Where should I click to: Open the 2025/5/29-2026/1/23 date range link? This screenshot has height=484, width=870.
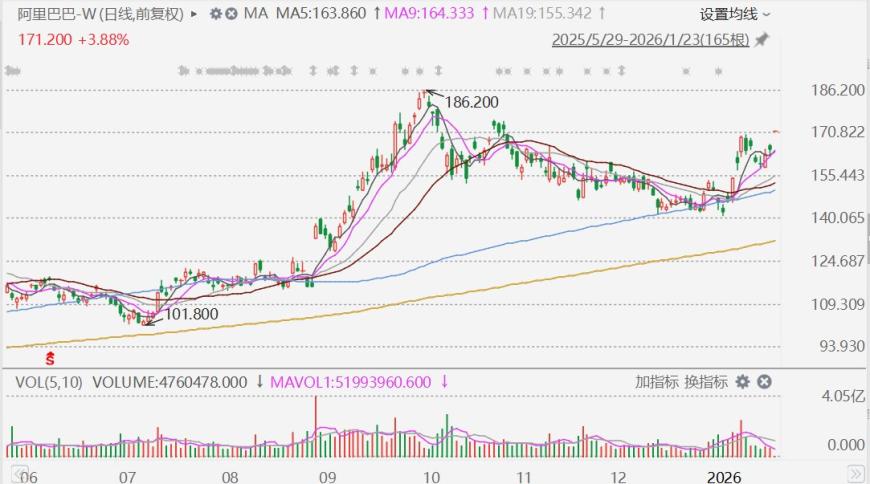click(651, 40)
